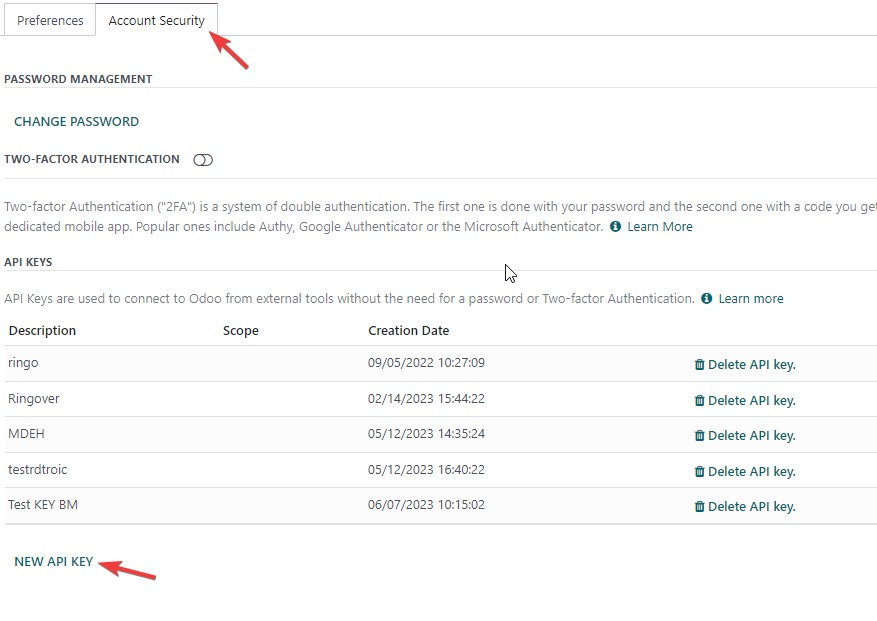Open the 2FA Learn More link

click(x=660, y=227)
